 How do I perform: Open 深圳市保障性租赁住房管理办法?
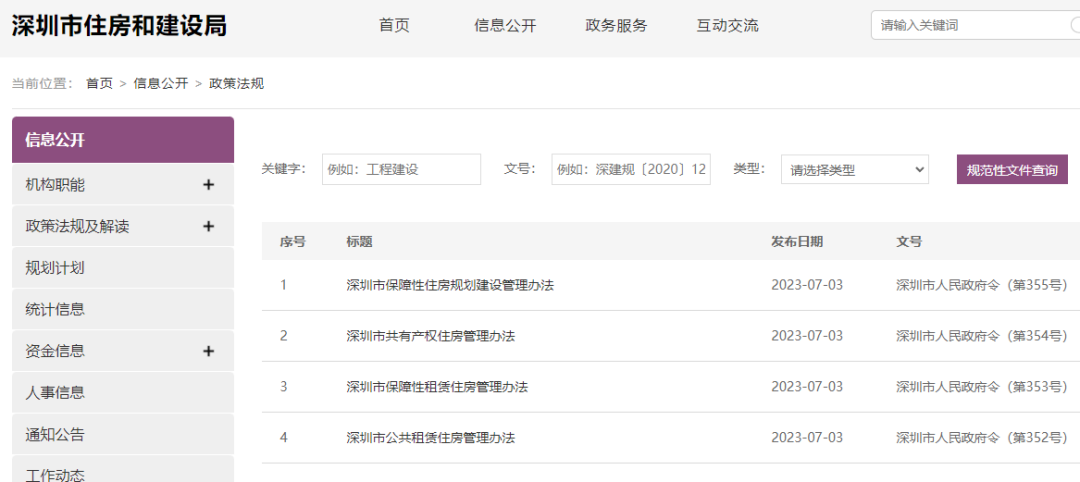437,387
